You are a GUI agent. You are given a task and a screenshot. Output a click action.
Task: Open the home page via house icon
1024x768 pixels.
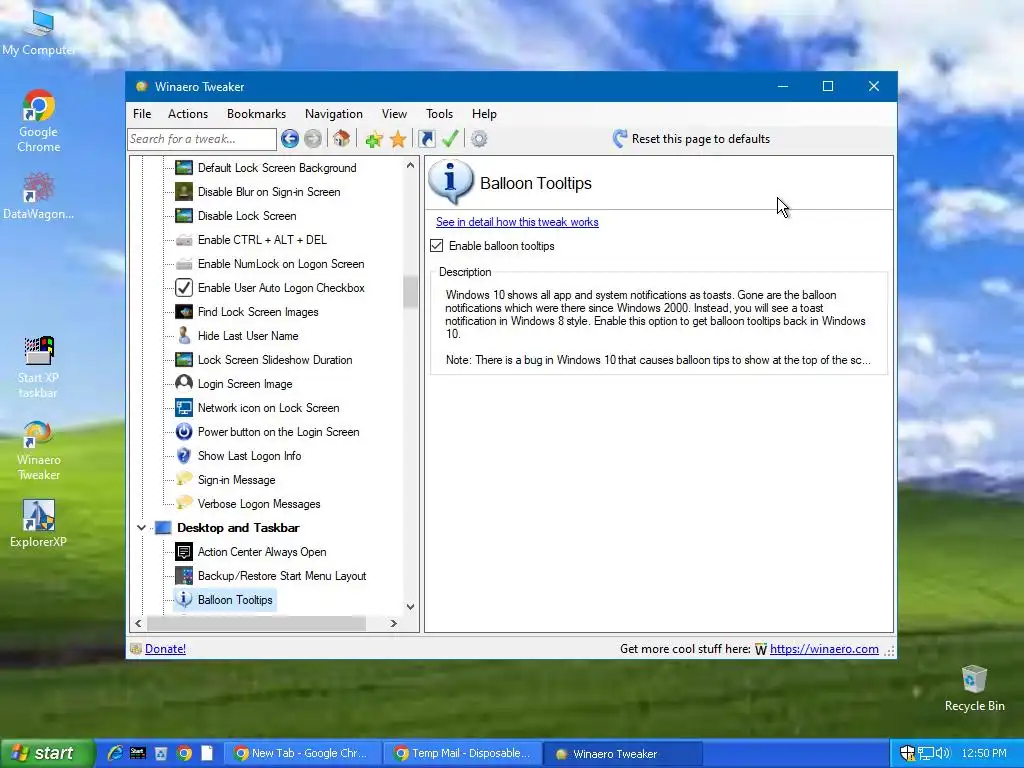click(342, 138)
